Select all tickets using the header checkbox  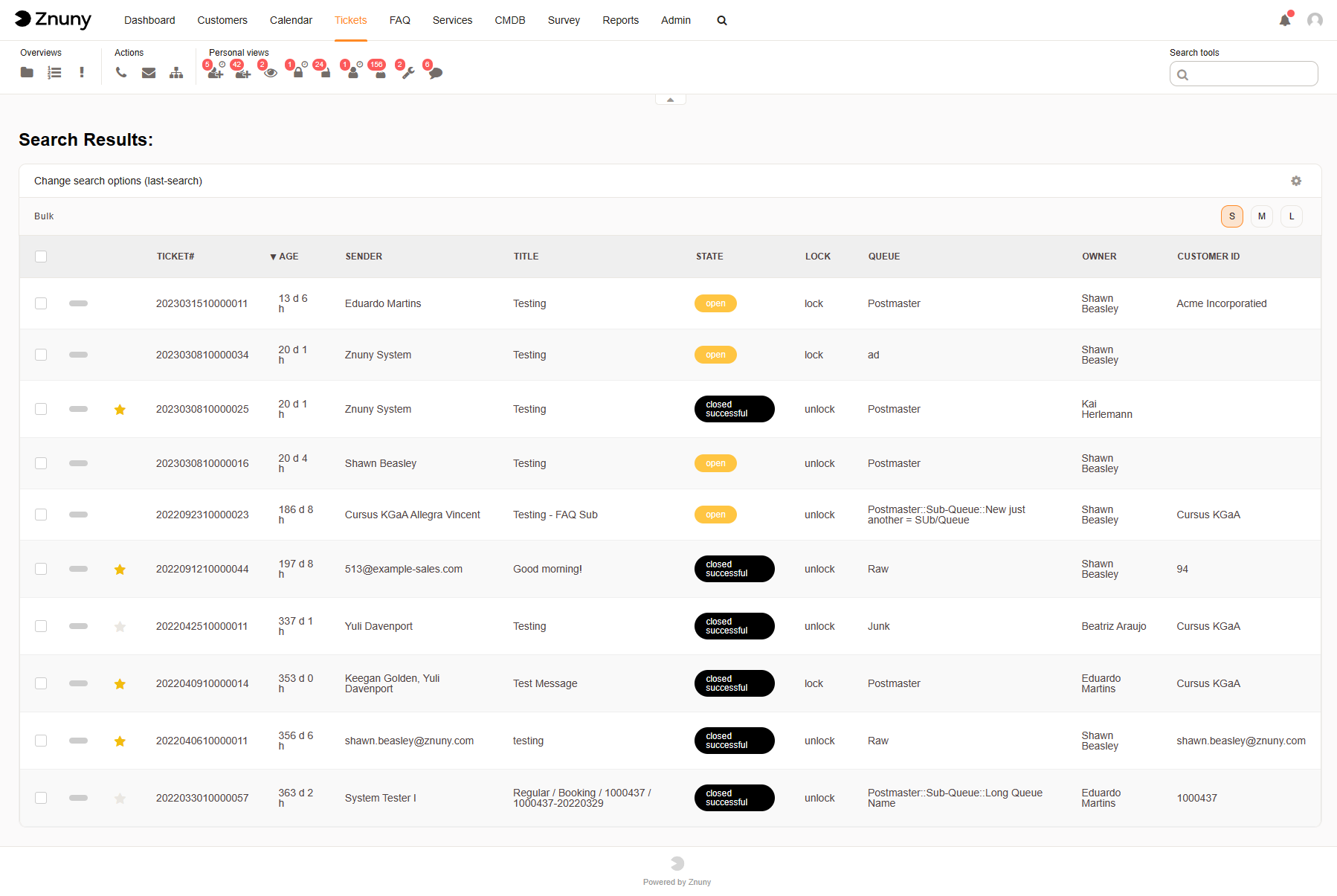tap(41, 257)
